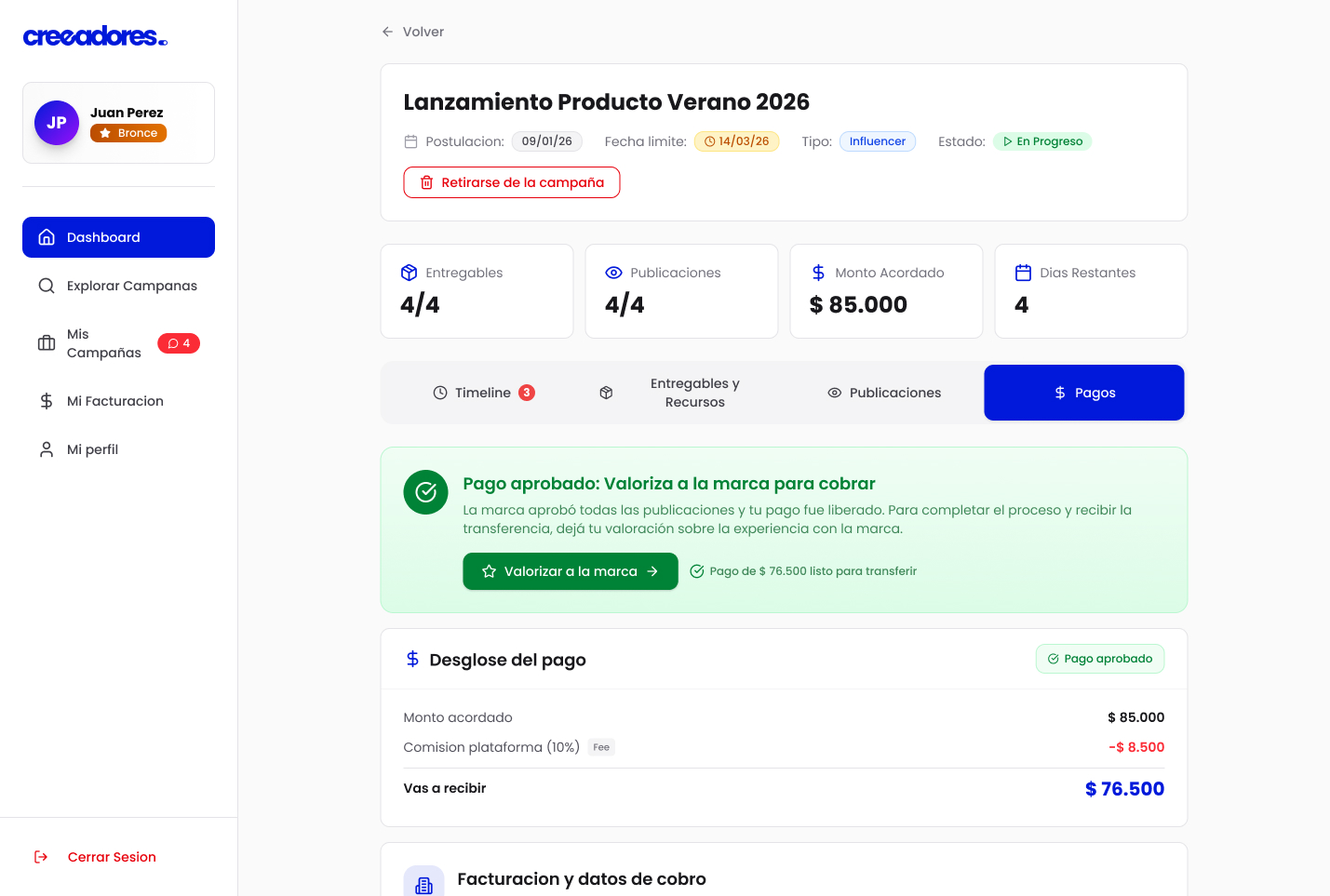Click the building icon beside Facturacion heading
This screenshot has width=1330, height=896.
[x=424, y=885]
